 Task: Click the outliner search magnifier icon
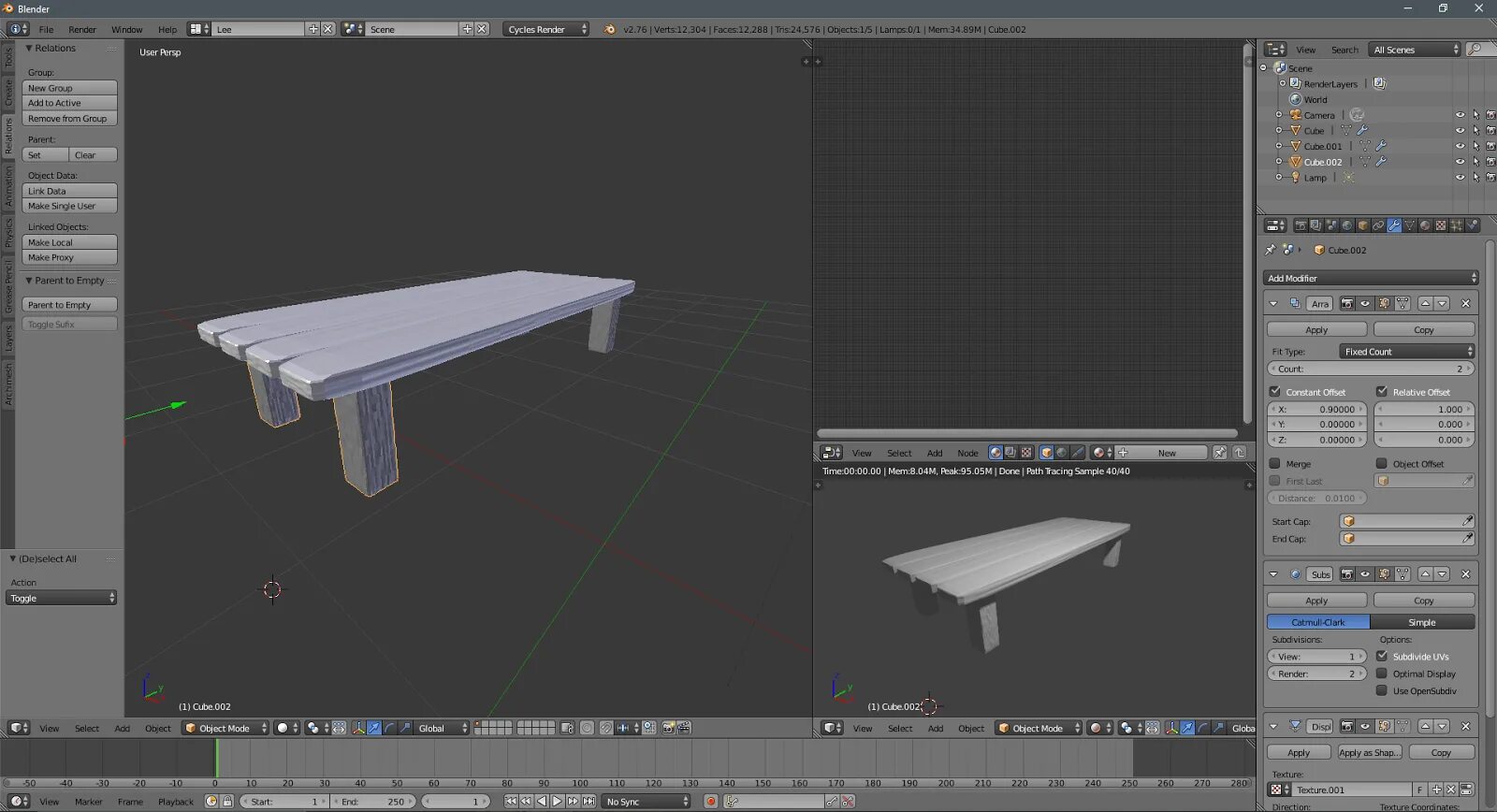coord(1476,50)
